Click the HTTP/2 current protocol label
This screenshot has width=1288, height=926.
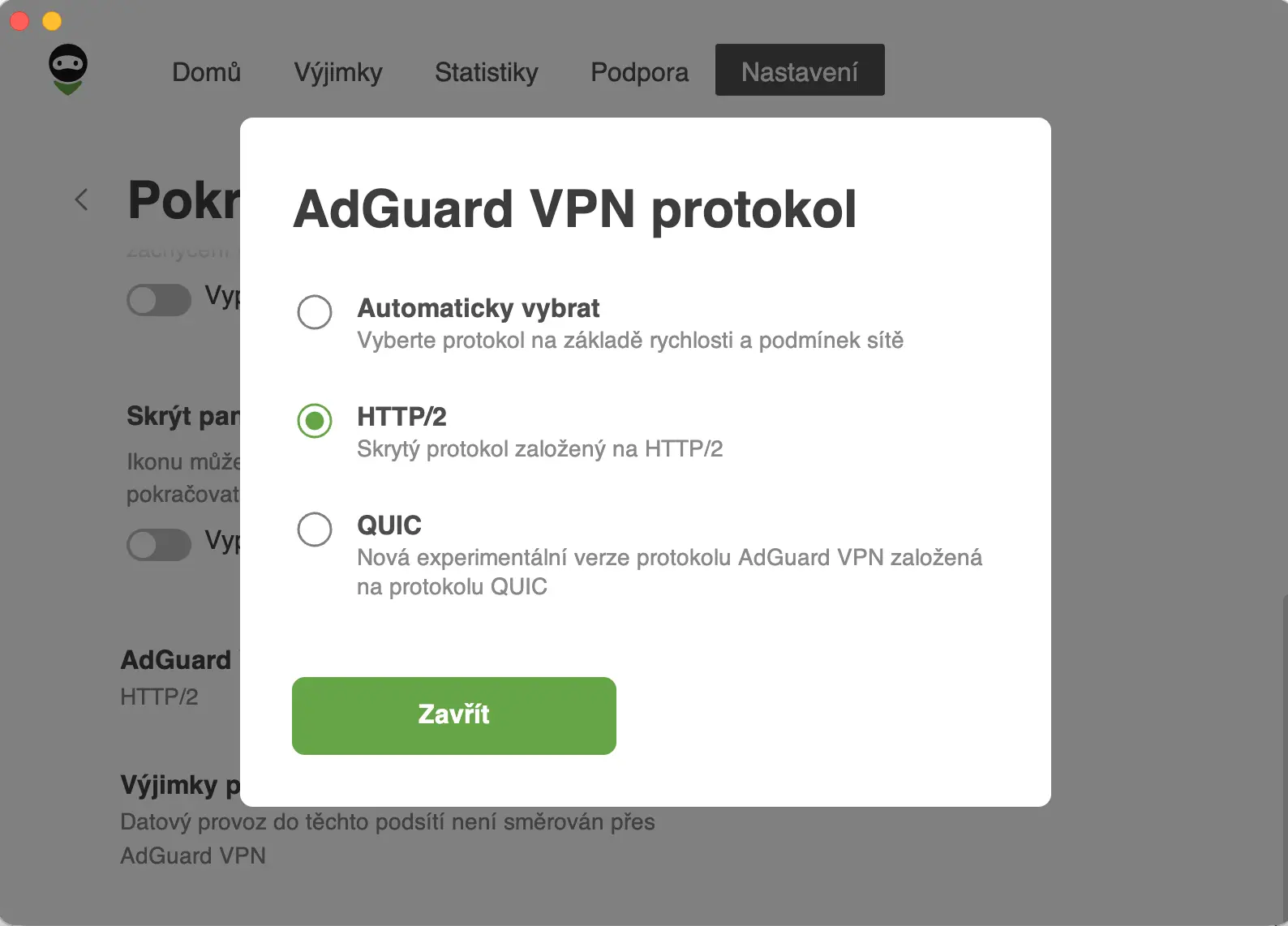pyautogui.click(x=160, y=696)
